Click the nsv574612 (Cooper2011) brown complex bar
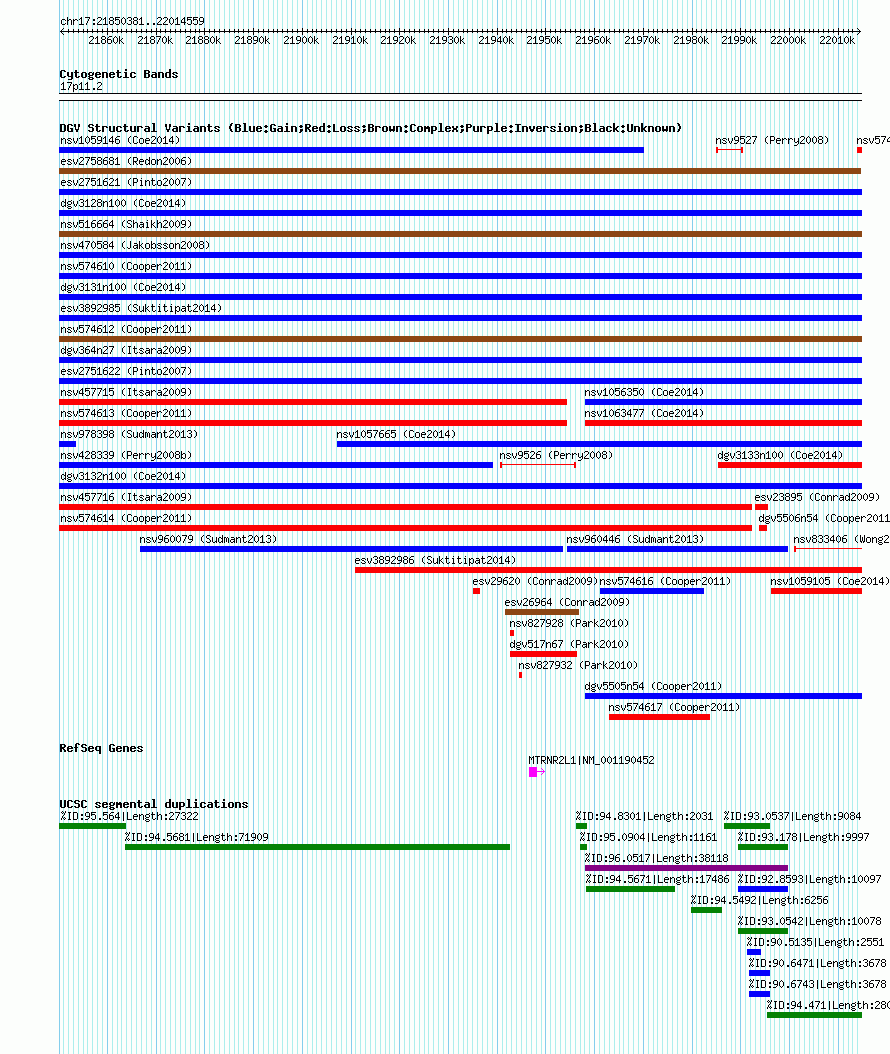The width and height of the screenshot is (890, 1054). coord(460,339)
